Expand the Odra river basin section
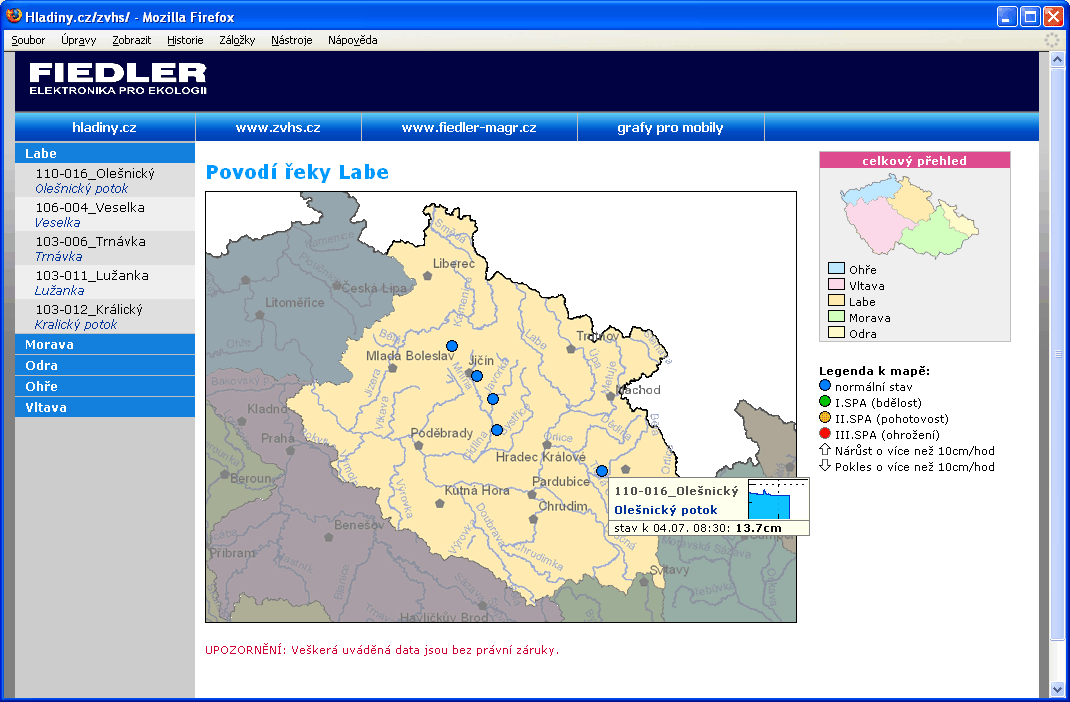Image resolution: width=1070 pixels, height=702 pixels. pos(41,366)
